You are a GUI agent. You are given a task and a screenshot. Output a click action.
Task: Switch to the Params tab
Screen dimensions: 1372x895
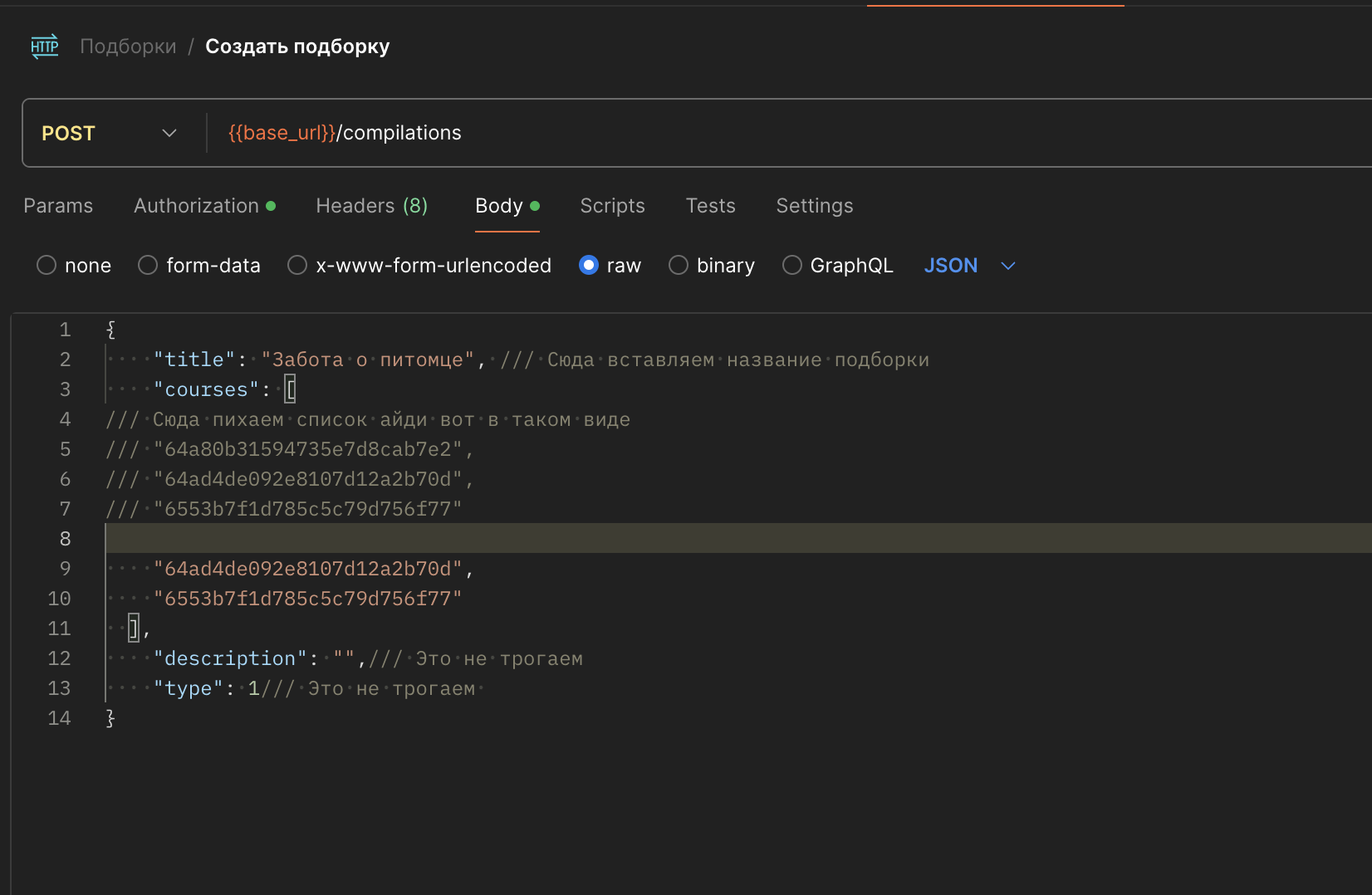pyautogui.click(x=58, y=206)
